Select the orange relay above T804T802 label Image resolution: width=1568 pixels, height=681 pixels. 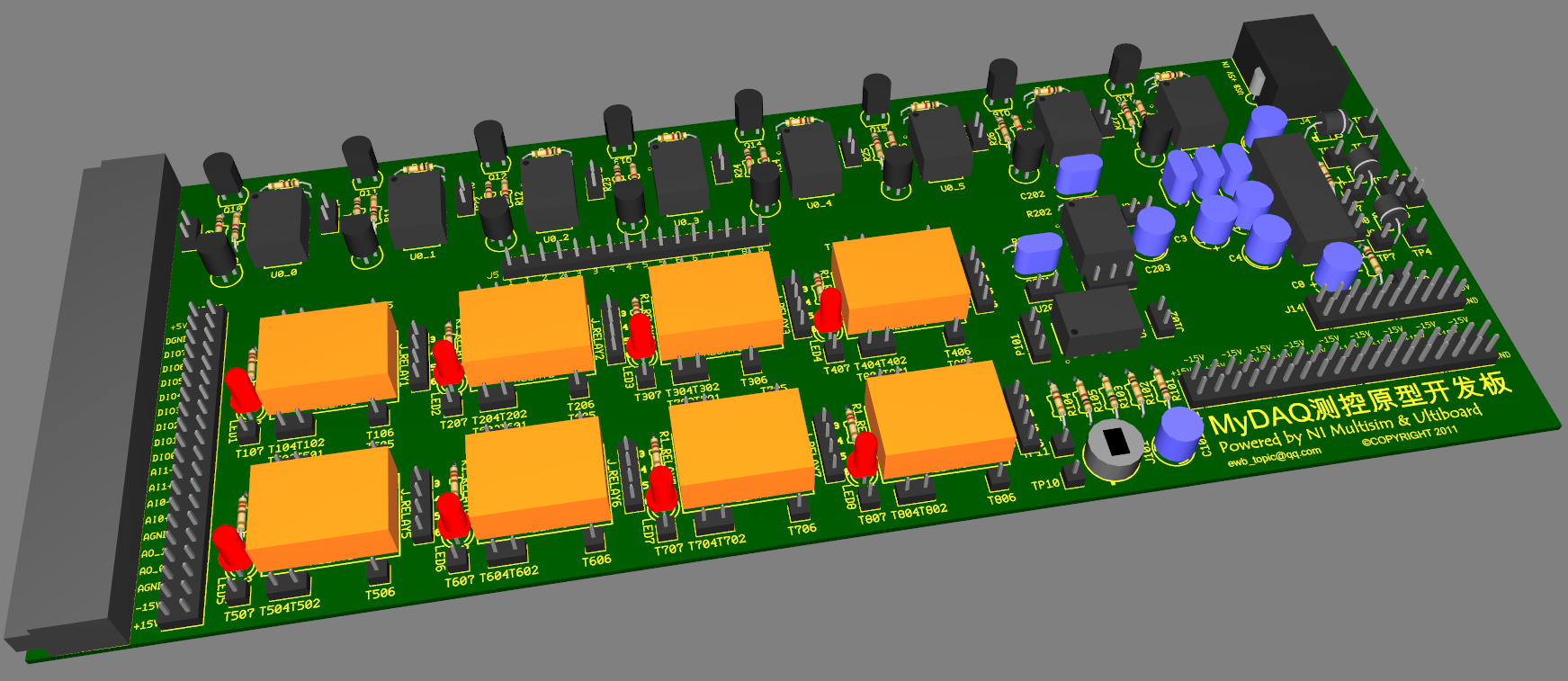click(941, 419)
